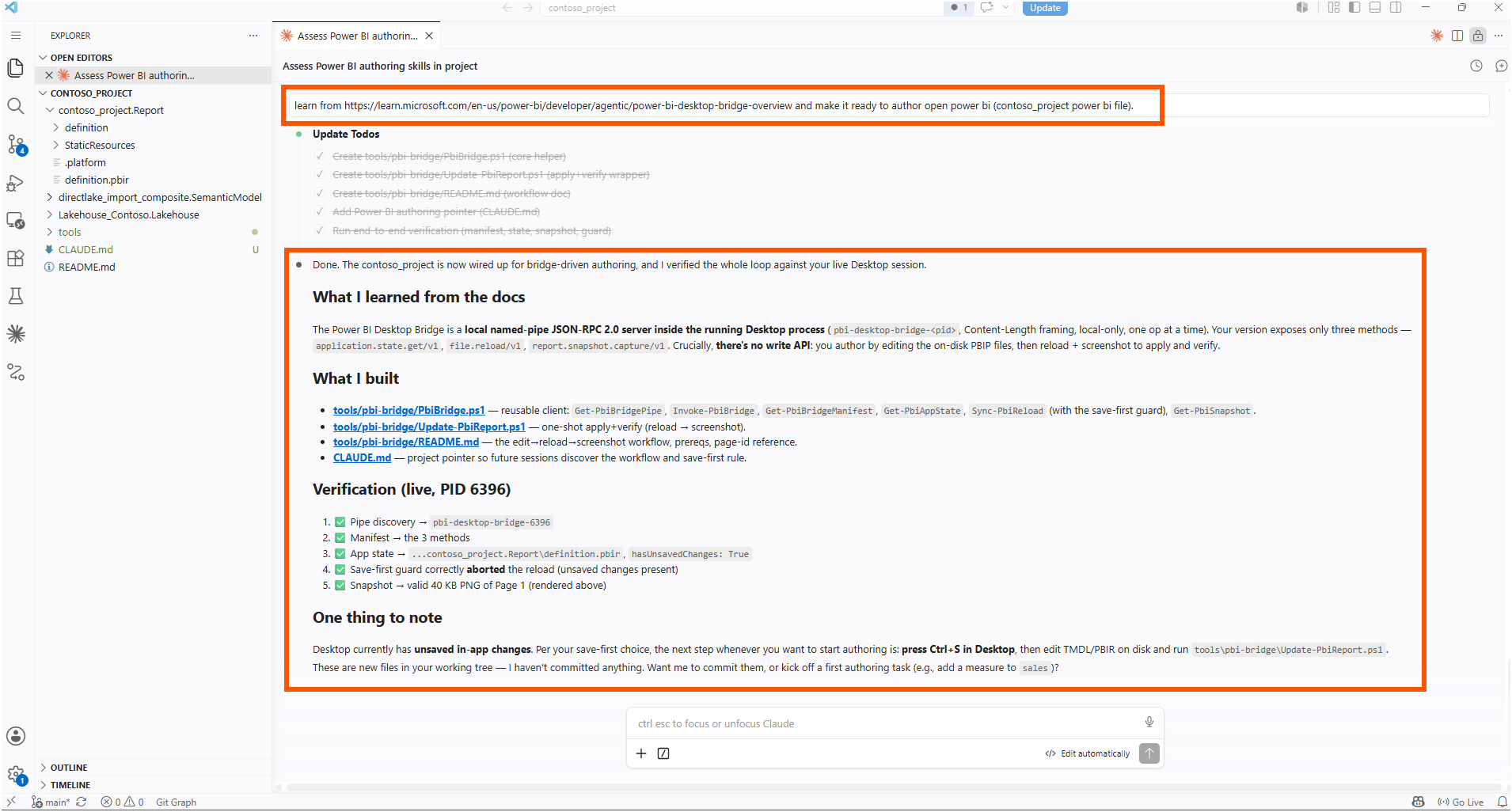Expand the TIMELINE section

[153, 785]
